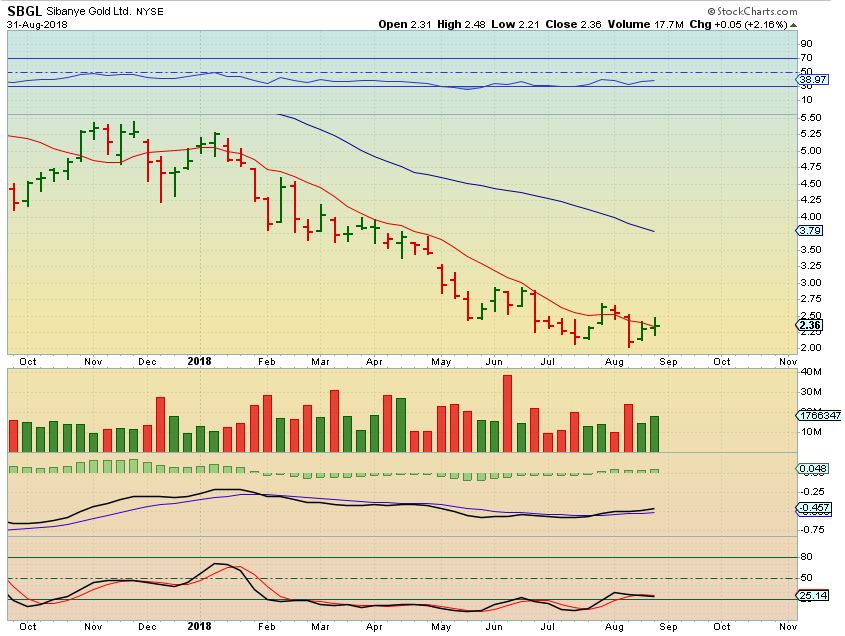Click the 2.00 price axis label
This screenshot has height=636, width=845.
(811, 348)
